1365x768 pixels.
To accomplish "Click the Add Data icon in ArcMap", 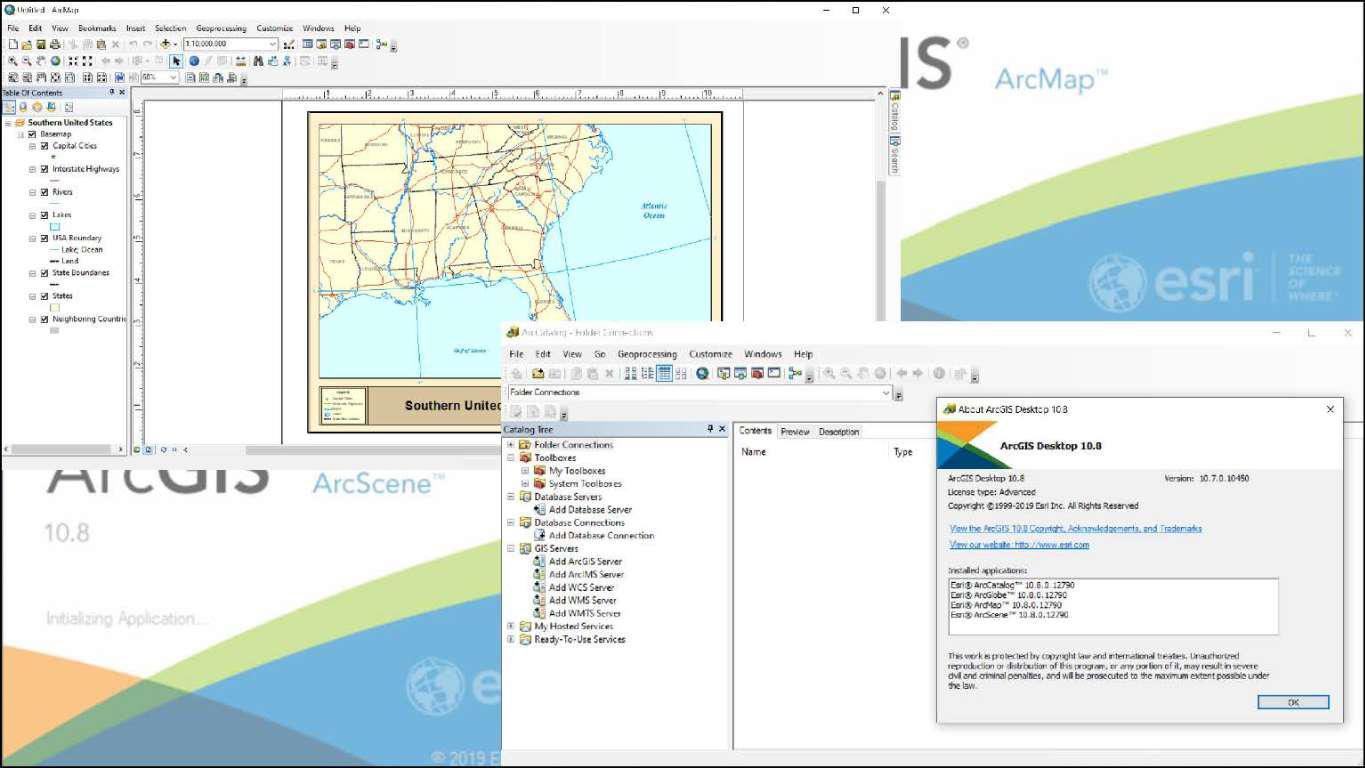I will pos(165,44).
